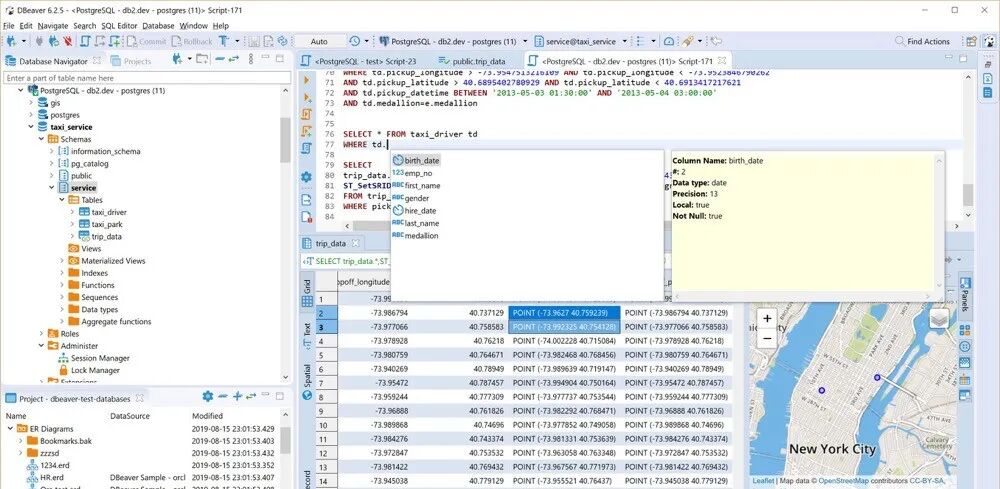Open the Leaflet link on the map
The height and width of the screenshot is (489, 1000).
click(x=763, y=481)
